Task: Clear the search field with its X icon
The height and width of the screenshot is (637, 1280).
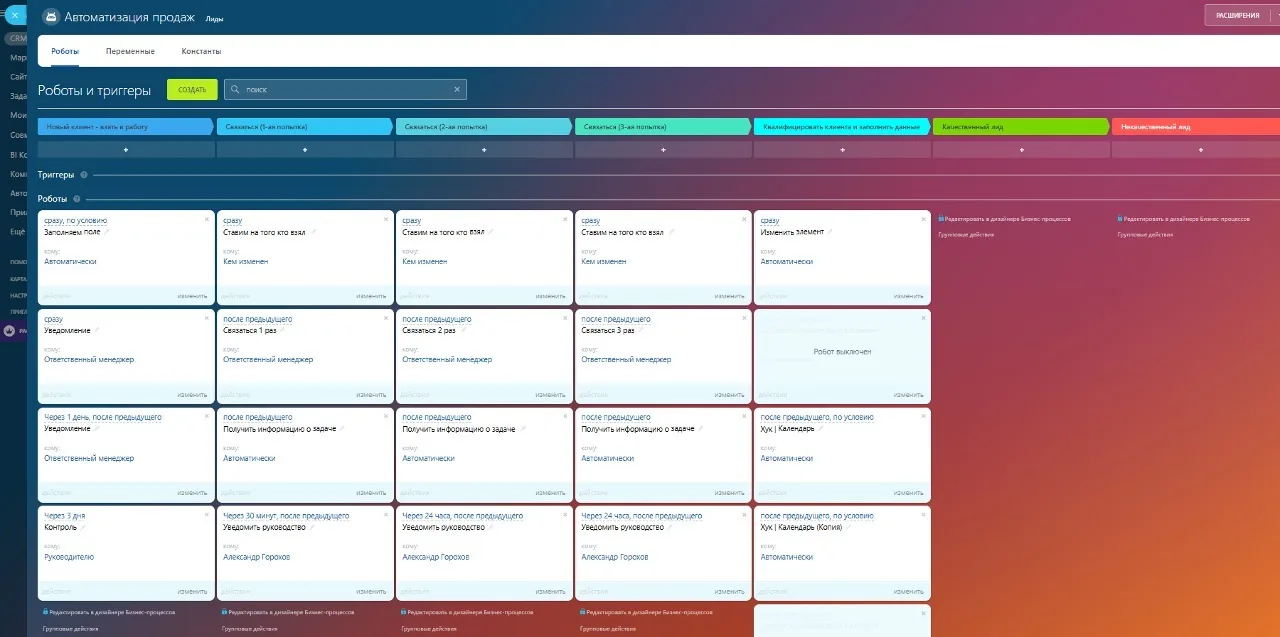Action: (x=457, y=89)
